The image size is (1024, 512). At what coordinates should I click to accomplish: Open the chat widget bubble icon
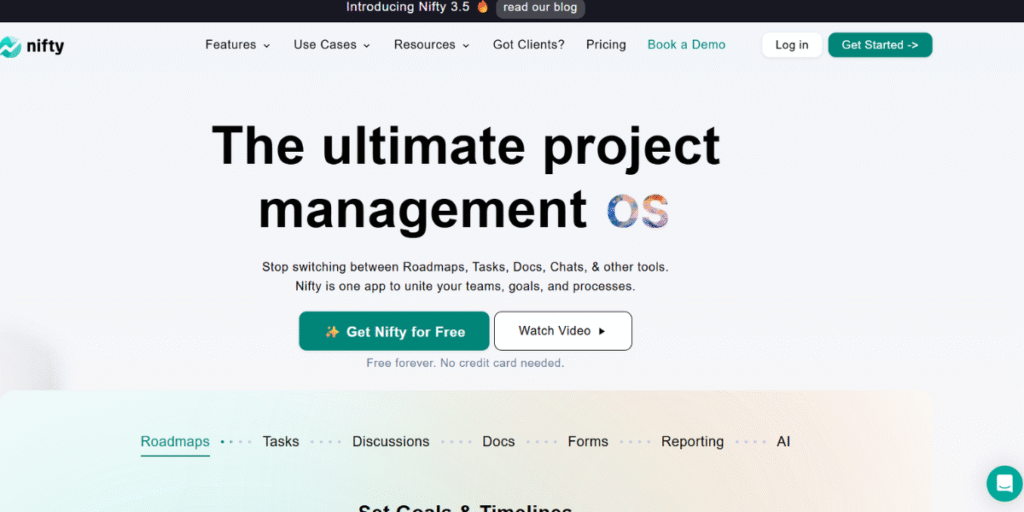[1004, 484]
